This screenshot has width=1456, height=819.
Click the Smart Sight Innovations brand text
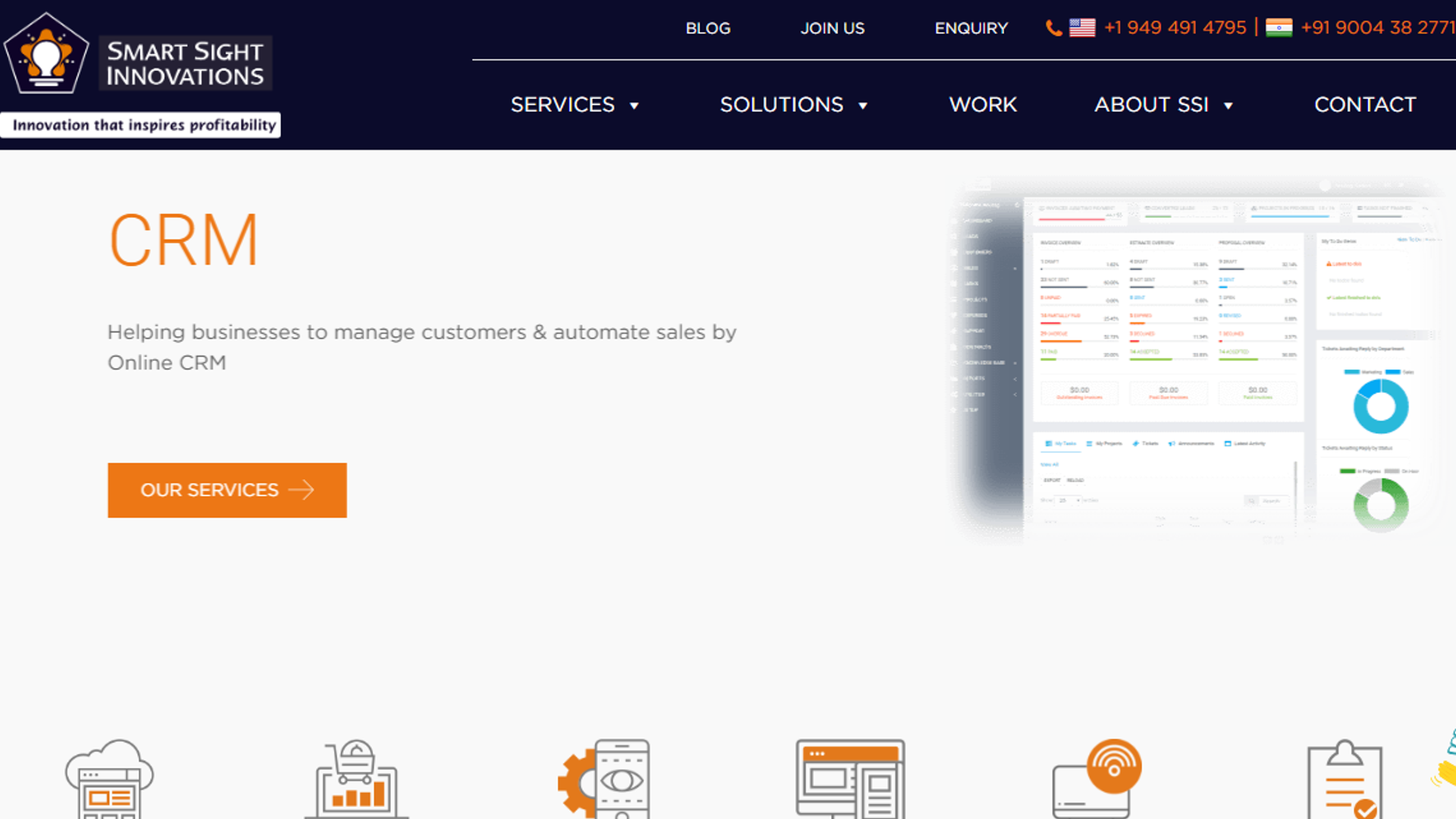point(185,64)
